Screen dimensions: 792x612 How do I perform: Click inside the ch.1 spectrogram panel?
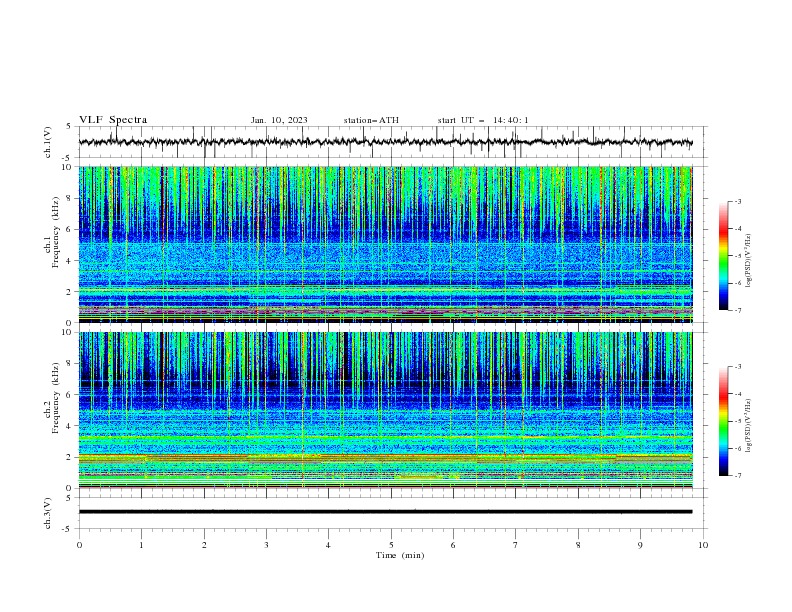385,244
